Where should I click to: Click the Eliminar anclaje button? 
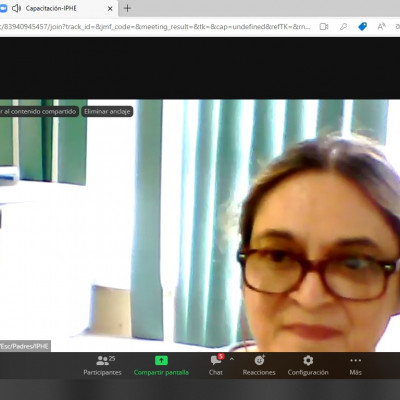click(107, 111)
